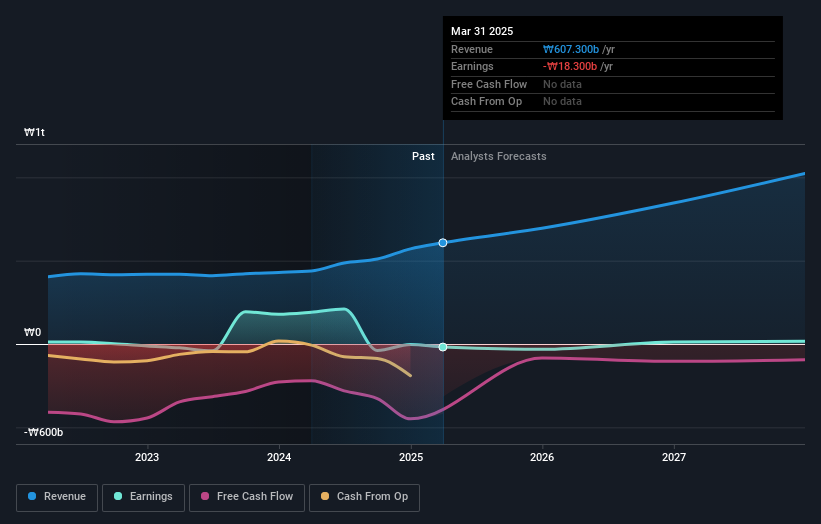This screenshot has width=821, height=524.
Task: Toggle the Free Cash Flow legend series
Action: coord(247,497)
